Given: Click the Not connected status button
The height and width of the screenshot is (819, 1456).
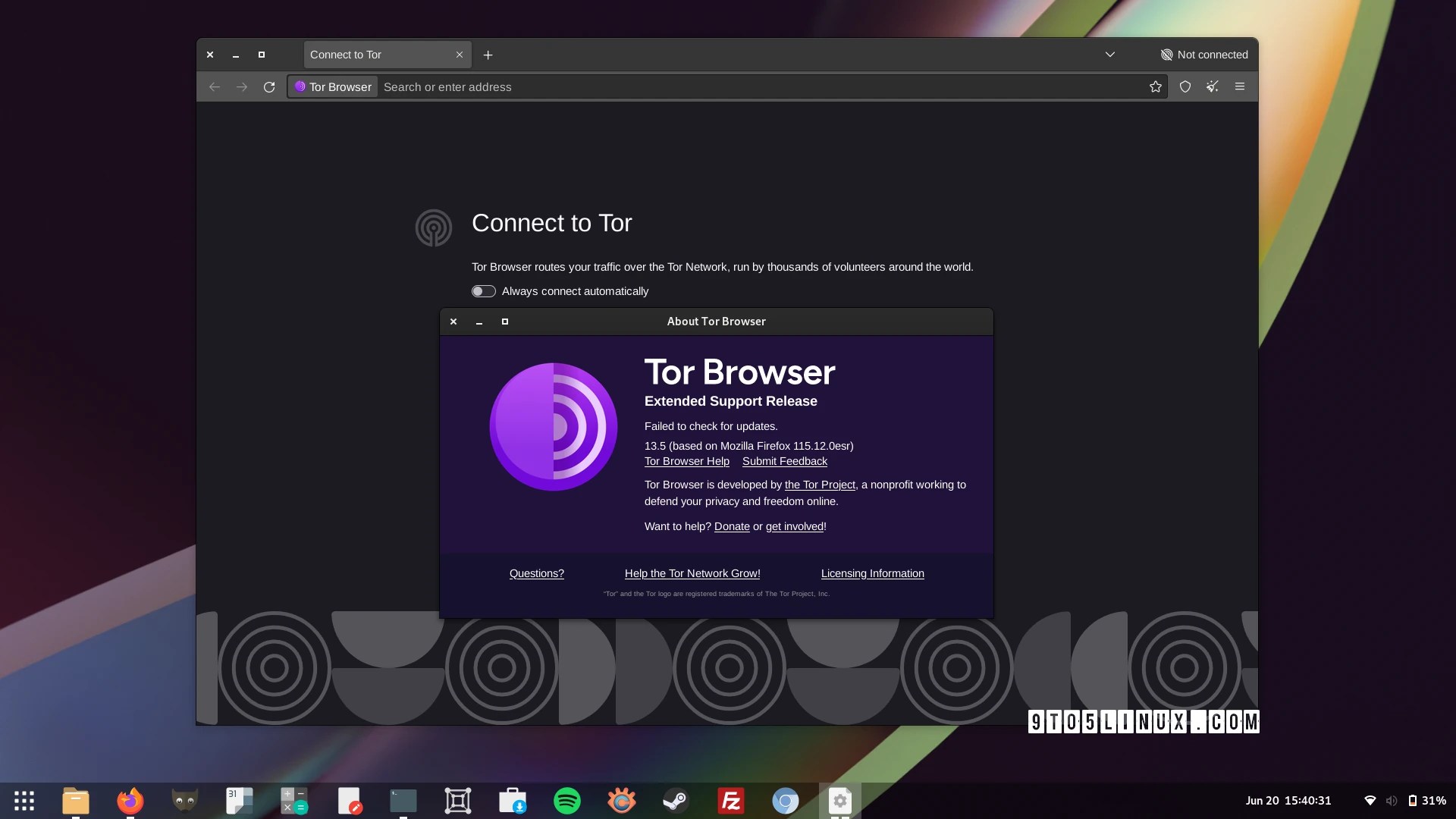Looking at the screenshot, I should click(1203, 55).
